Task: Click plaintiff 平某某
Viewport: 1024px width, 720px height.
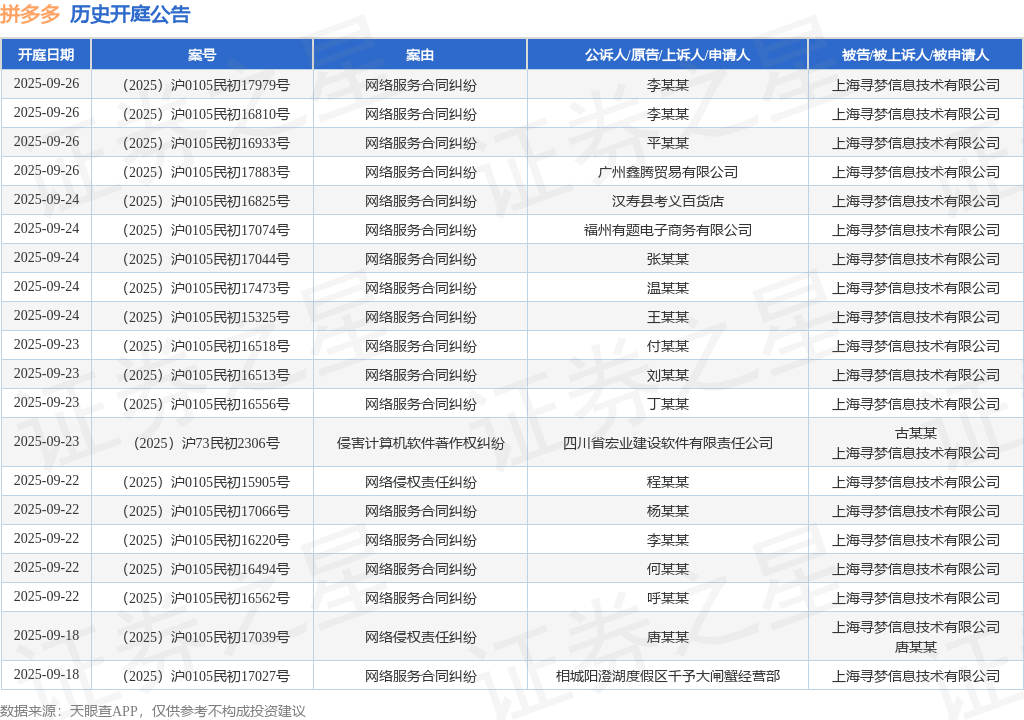Action: (667, 143)
